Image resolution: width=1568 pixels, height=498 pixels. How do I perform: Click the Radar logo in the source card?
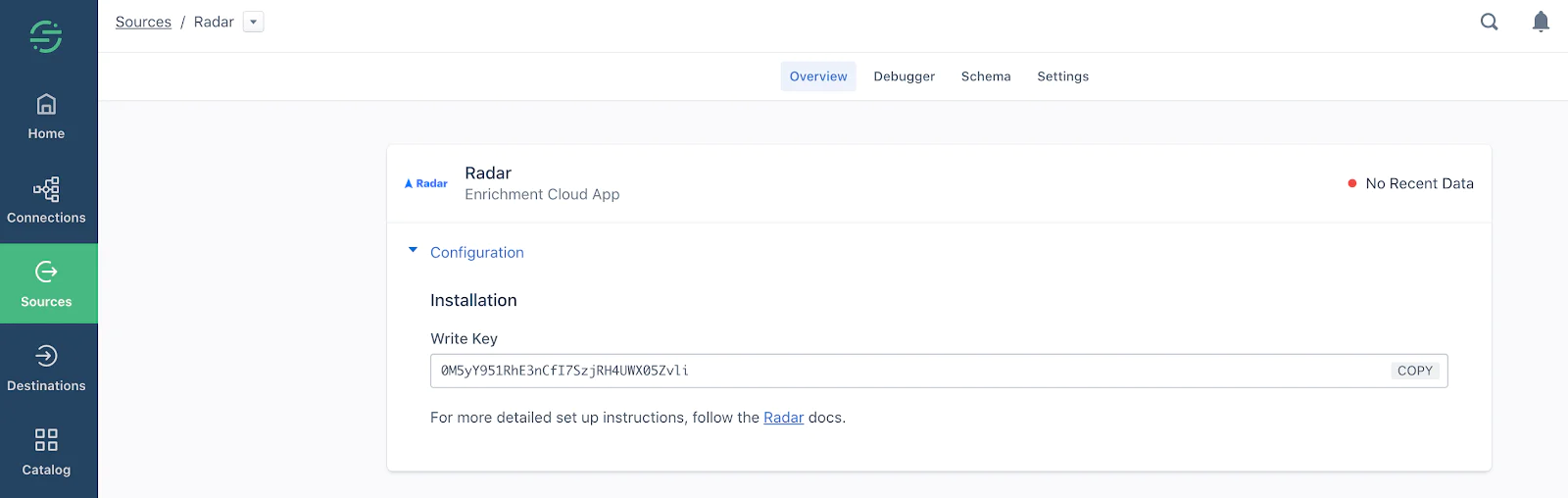pyautogui.click(x=426, y=183)
